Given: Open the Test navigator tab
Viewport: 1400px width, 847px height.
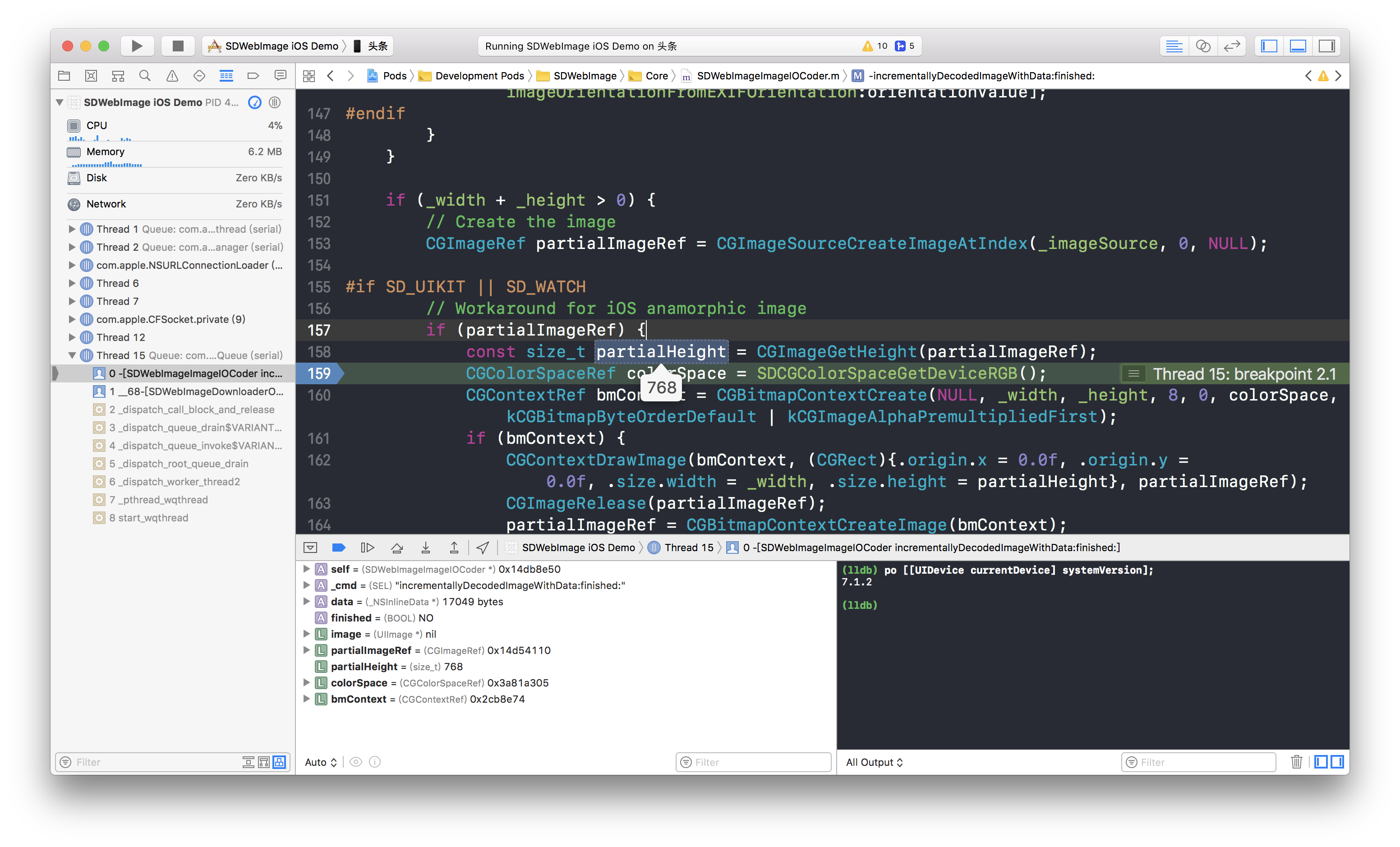Looking at the screenshot, I should click(x=199, y=76).
